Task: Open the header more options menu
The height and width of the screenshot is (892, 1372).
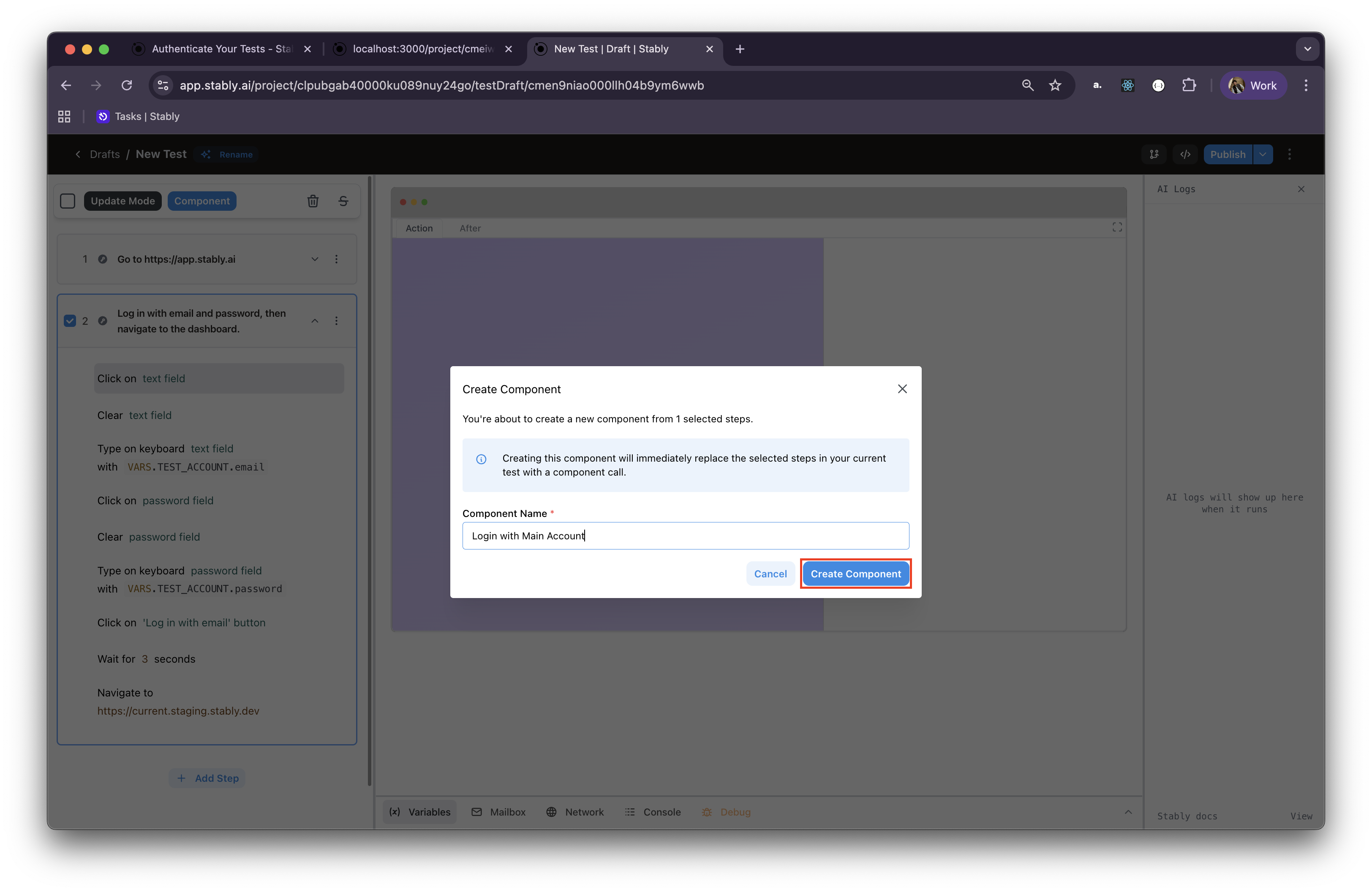Action: pos(1289,154)
